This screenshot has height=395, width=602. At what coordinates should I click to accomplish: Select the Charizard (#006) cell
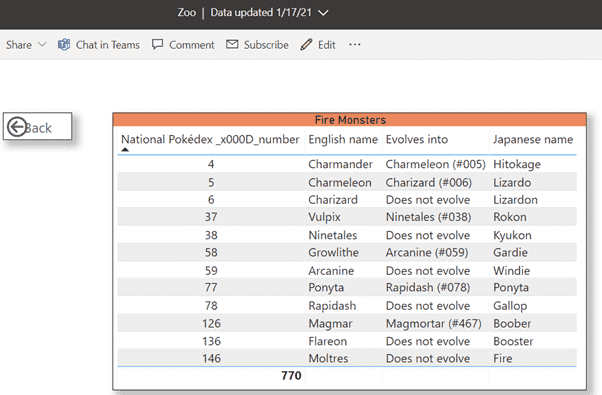[x=428, y=182]
